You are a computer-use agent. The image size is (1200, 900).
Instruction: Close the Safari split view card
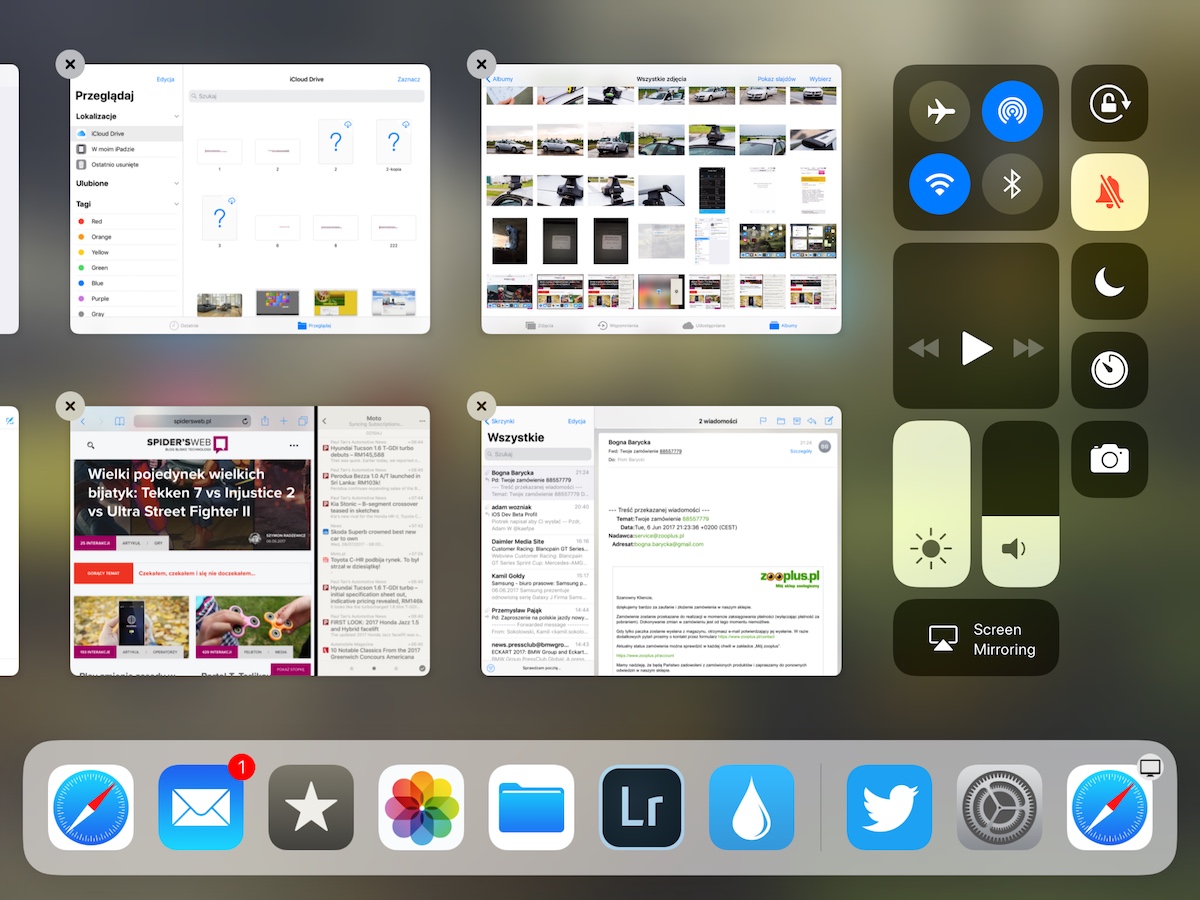[x=70, y=406]
